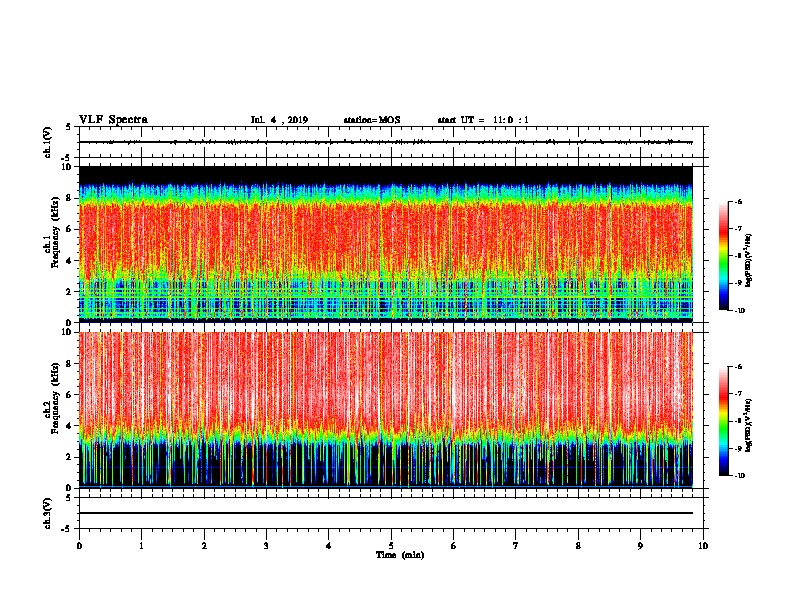Image resolution: width=792 pixels, height=612 pixels.
Task: Click the "Time (min)" axis title
Action: click(400, 555)
